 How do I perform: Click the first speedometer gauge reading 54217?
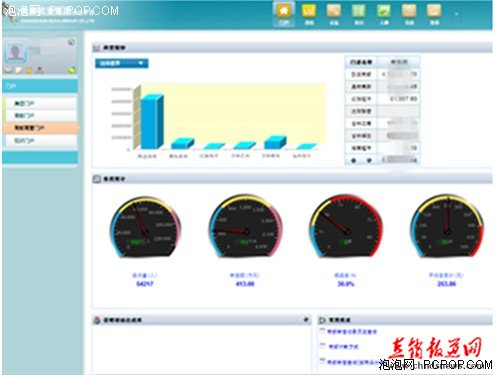point(145,227)
